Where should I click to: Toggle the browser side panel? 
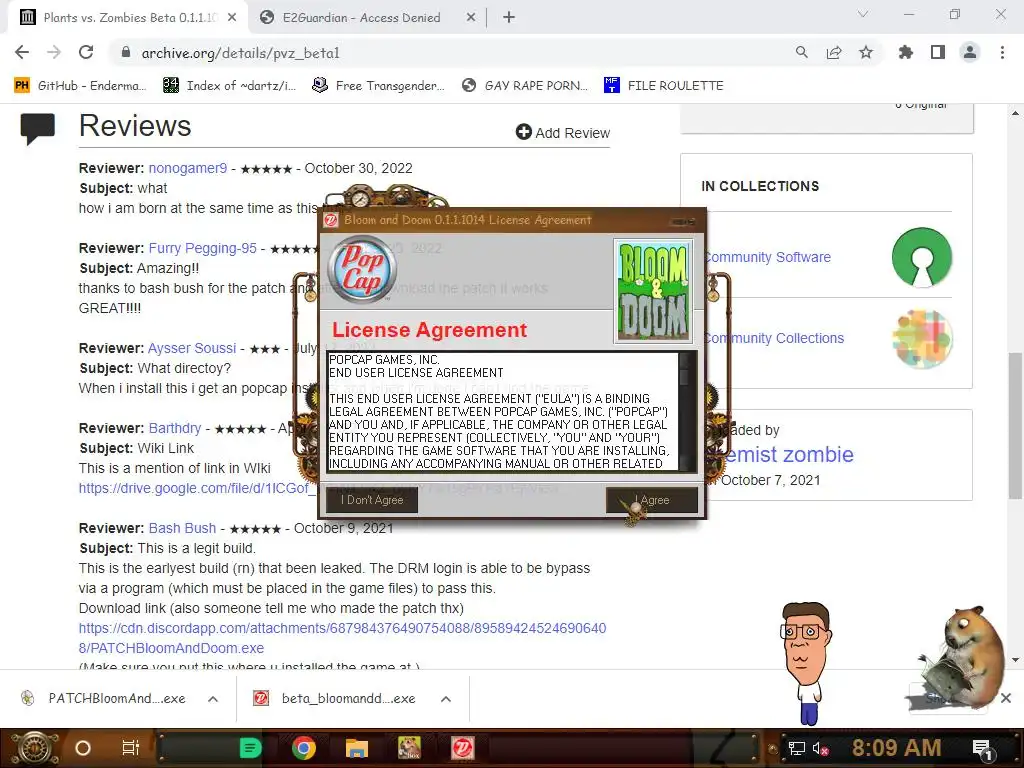coord(938,52)
